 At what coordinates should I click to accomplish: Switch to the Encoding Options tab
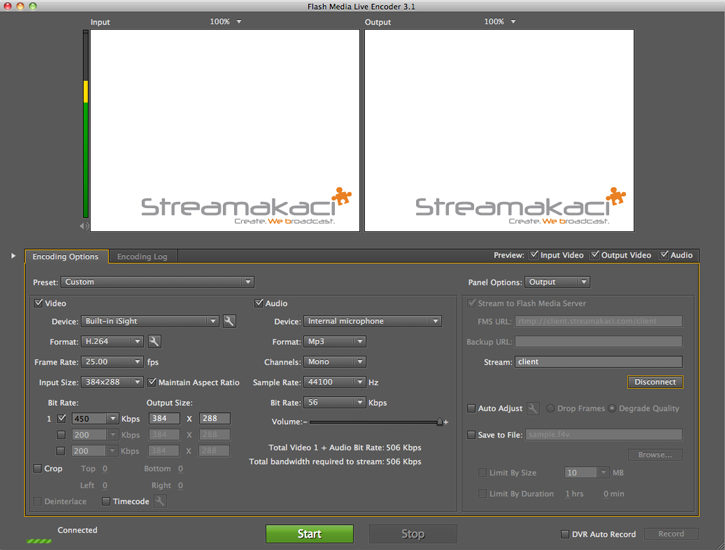click(66, 257)
